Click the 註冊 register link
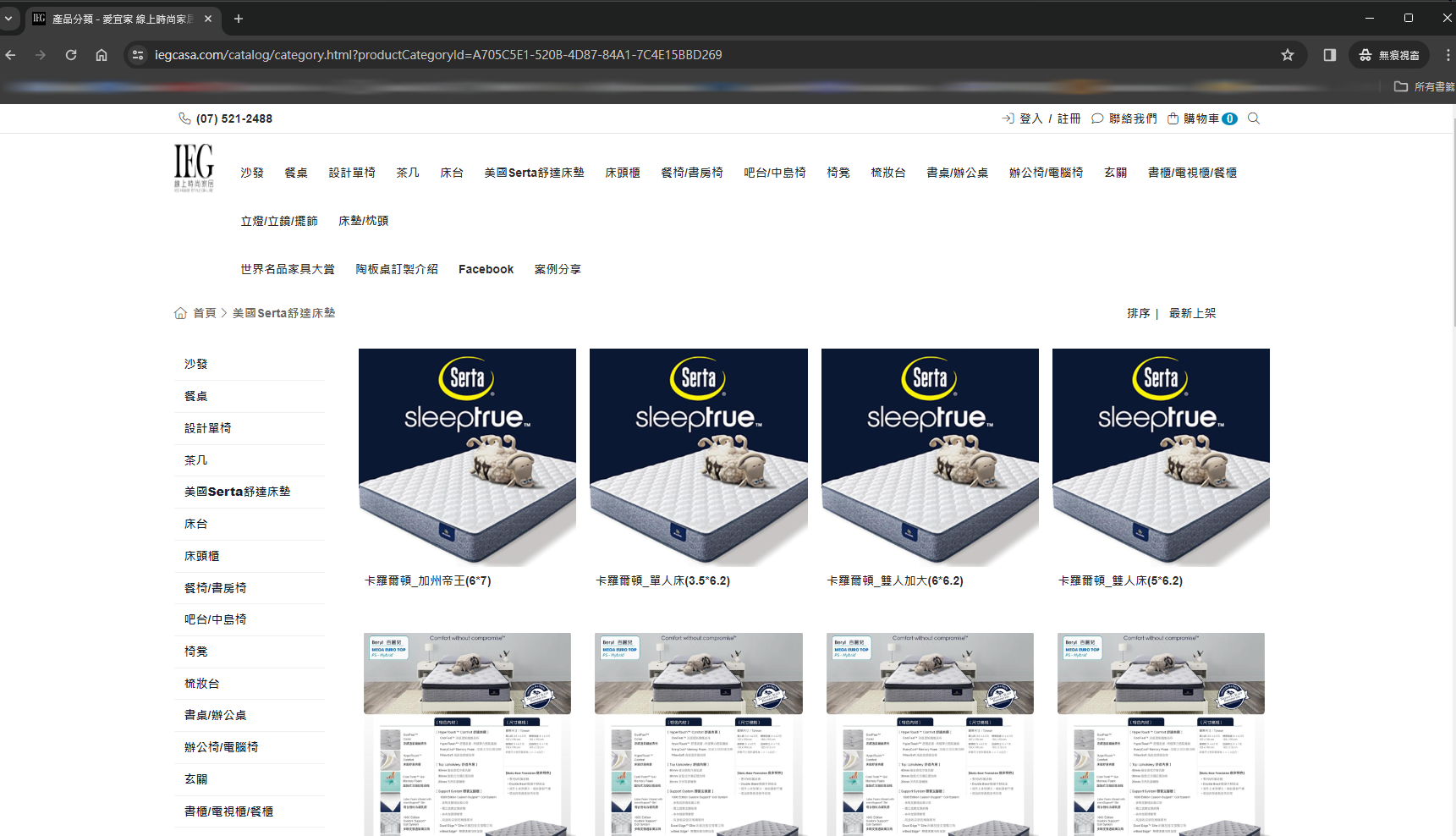The height and width of the screenshot is (836, 1456). coord(1069,118)
